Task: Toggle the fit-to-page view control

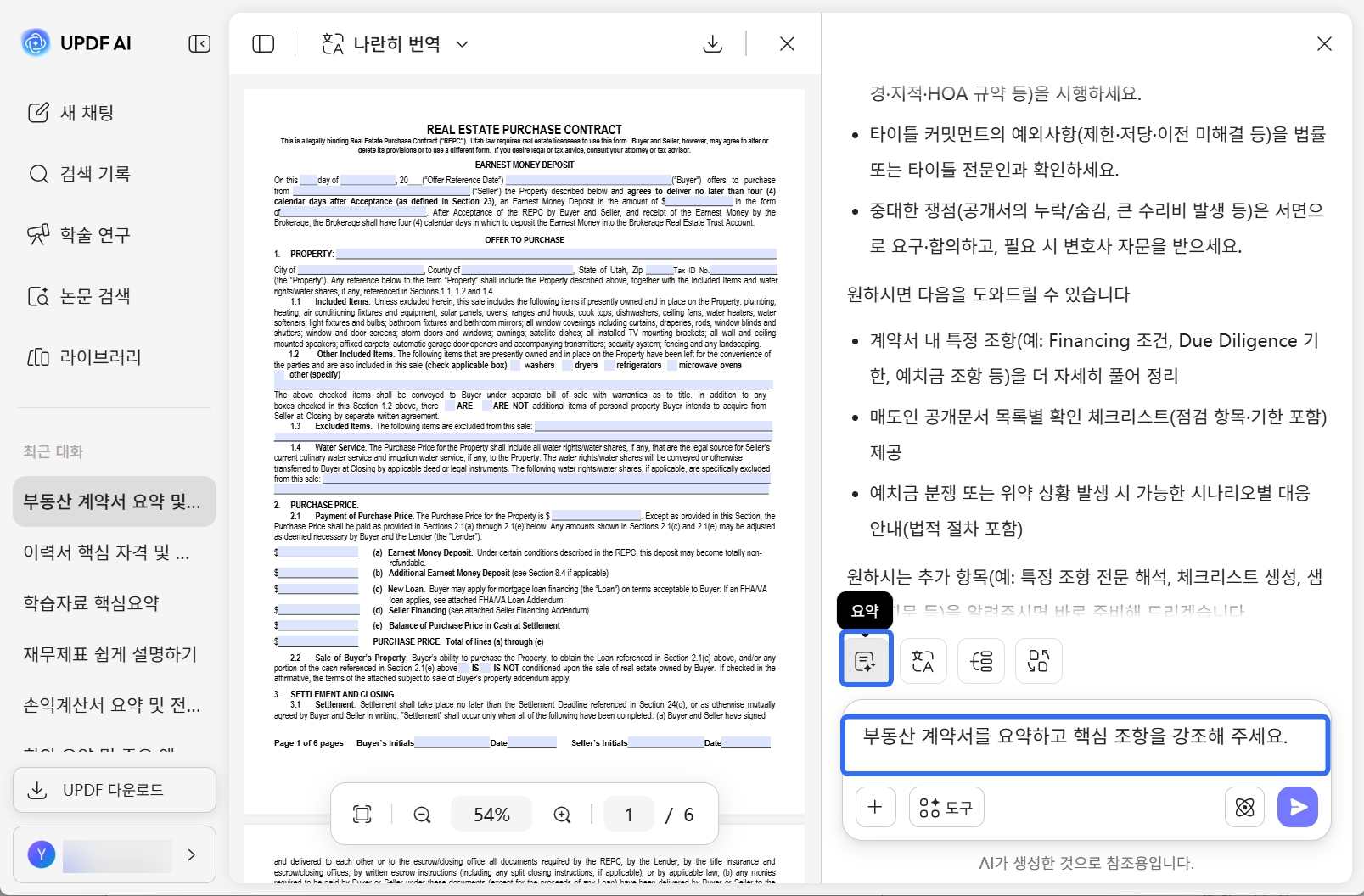Action: coord(362,814)
